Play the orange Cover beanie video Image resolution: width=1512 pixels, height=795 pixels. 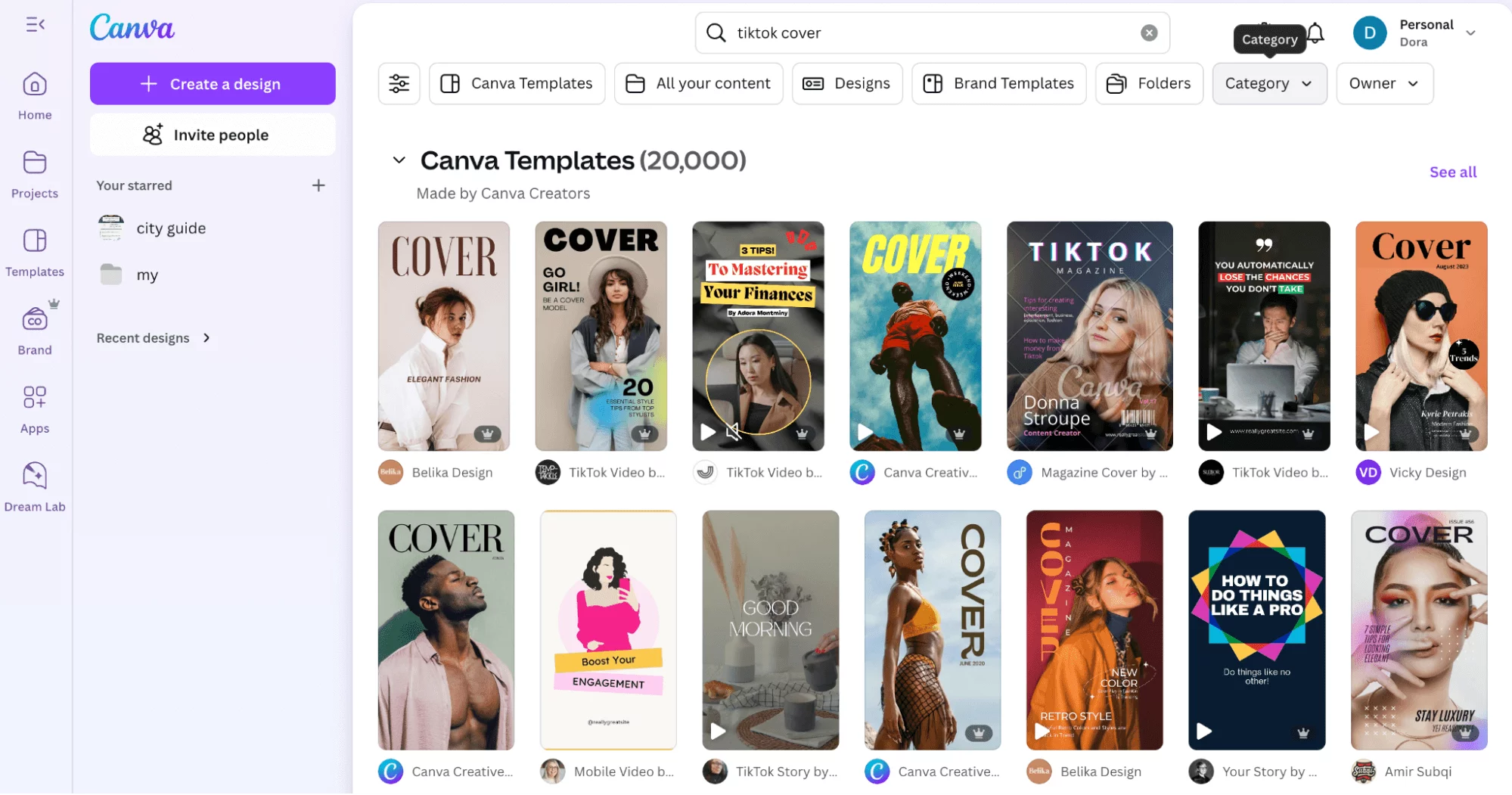coord(1371,432)
